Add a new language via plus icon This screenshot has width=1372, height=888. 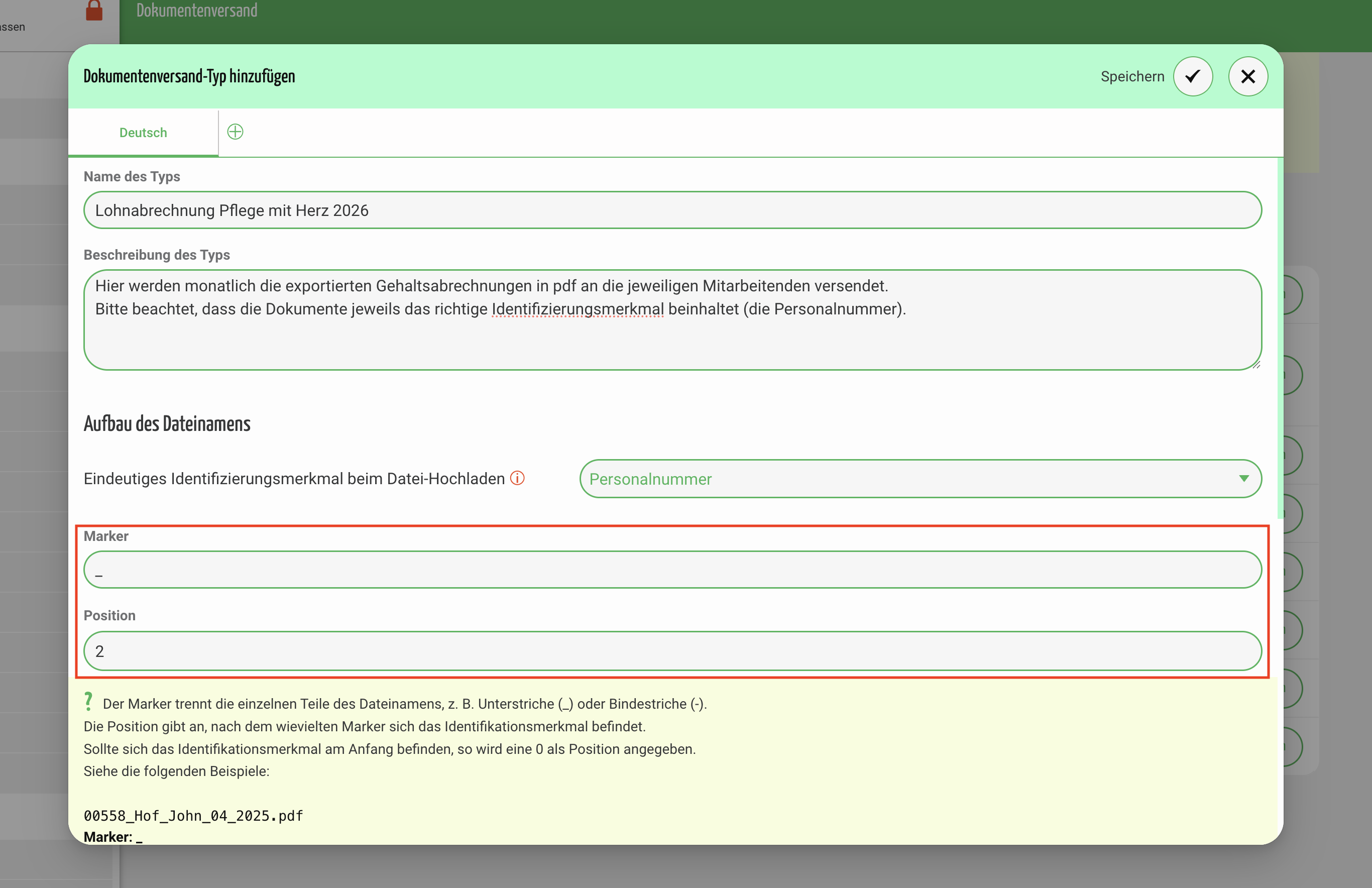(235, 132)
